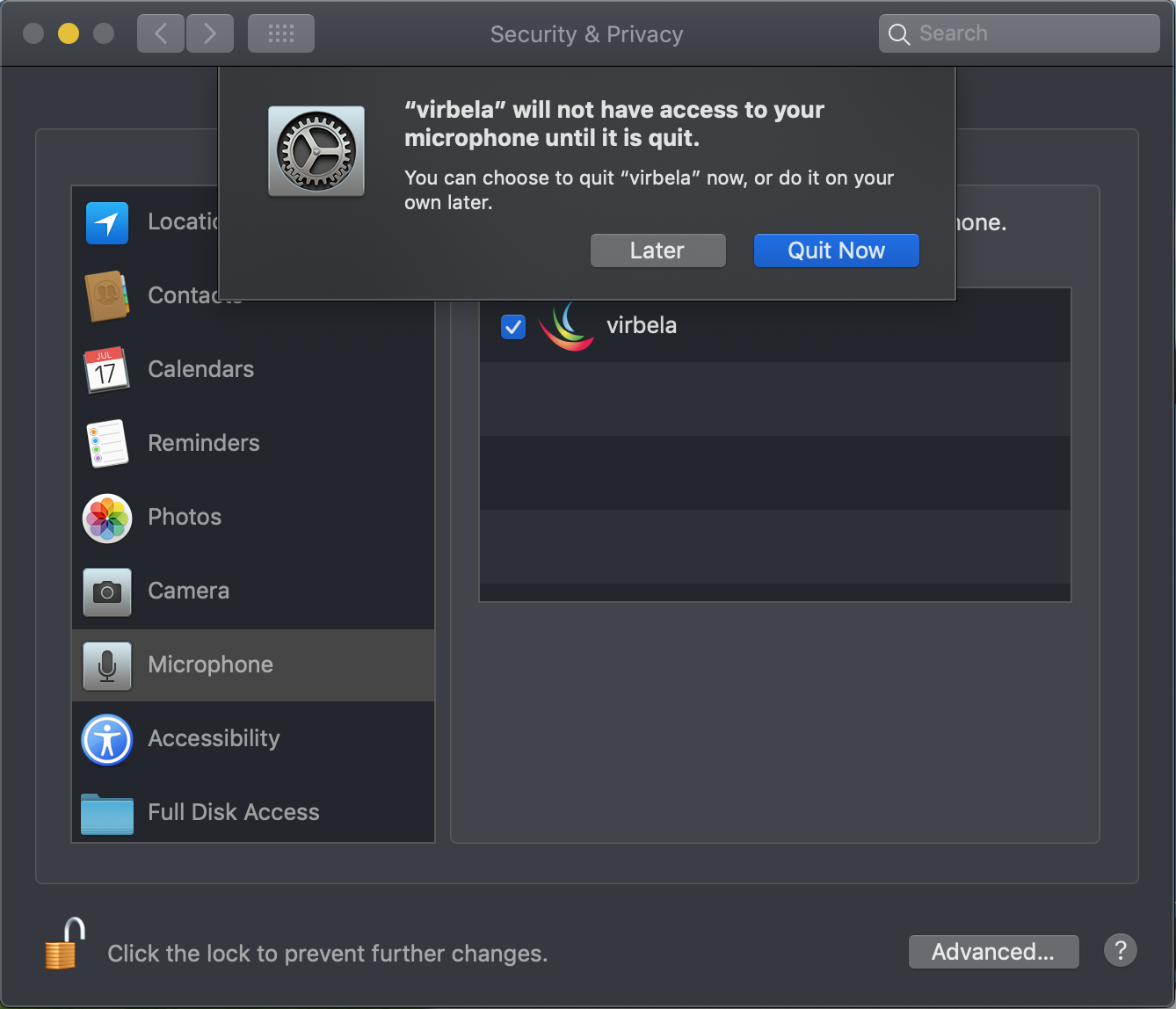The image size is (1176, 1009).
Task: Click the Security & Privacy window title
Action: [x=586, y=34]
